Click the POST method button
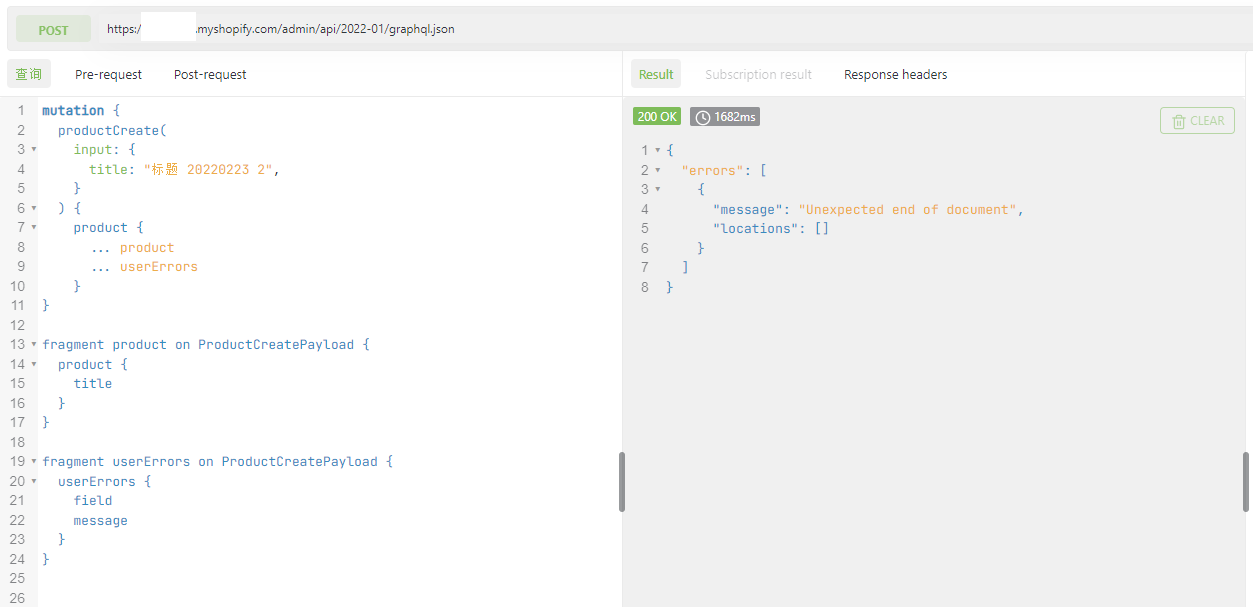 point(53,30)
